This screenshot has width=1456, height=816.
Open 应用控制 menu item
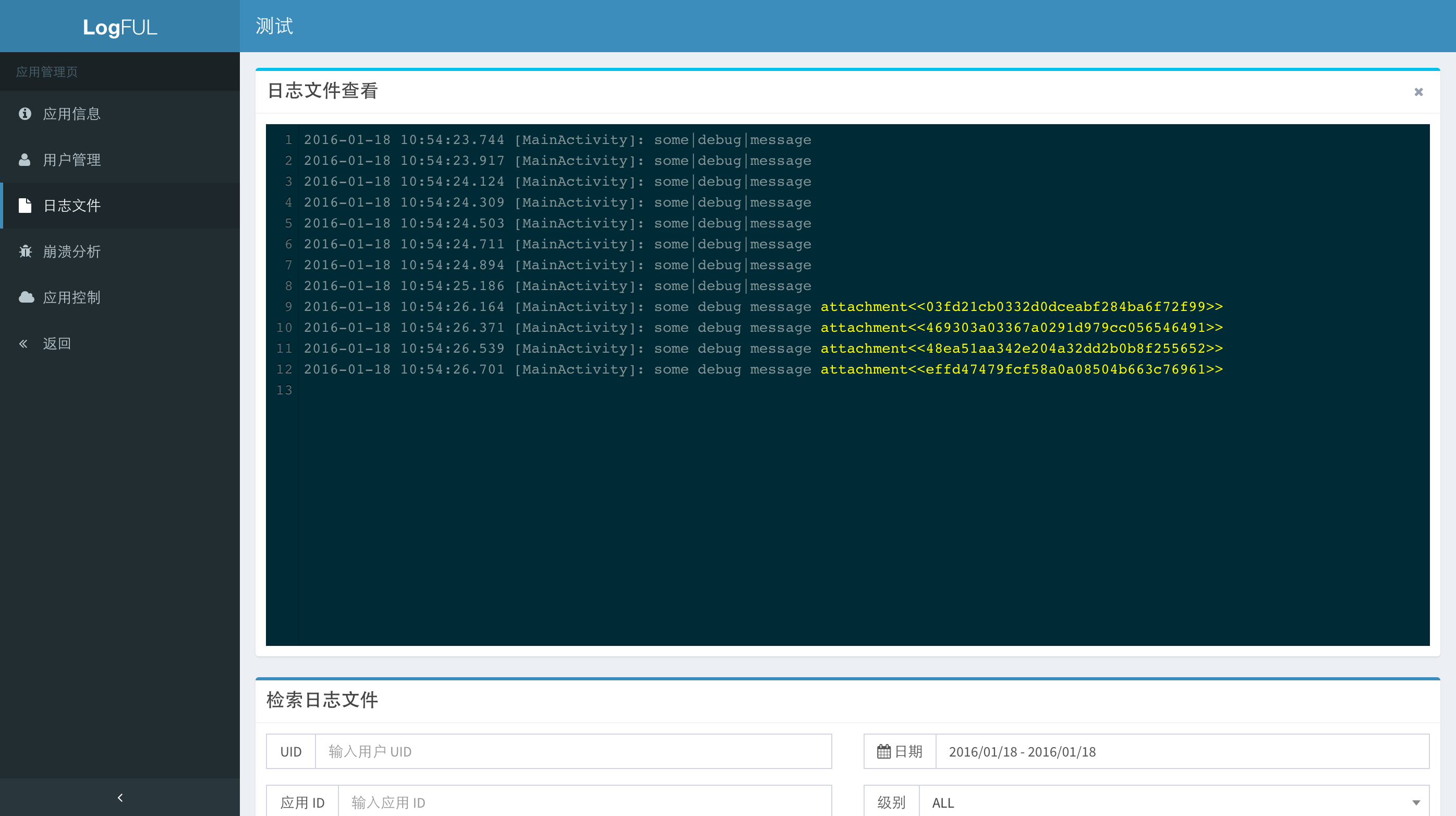pyautogui.click(x=120, y=297)
